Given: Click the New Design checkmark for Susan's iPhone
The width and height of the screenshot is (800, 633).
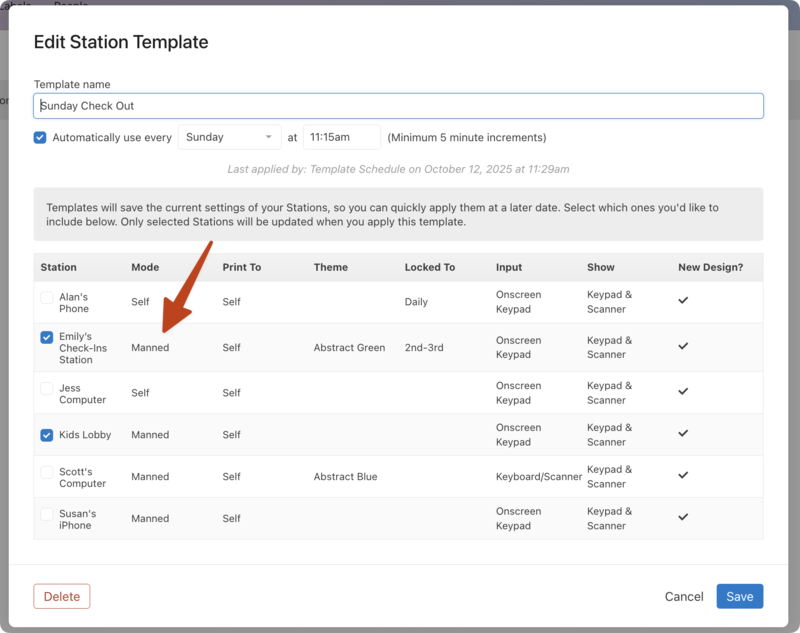Looking at the screenshot, I should point(684,517).
